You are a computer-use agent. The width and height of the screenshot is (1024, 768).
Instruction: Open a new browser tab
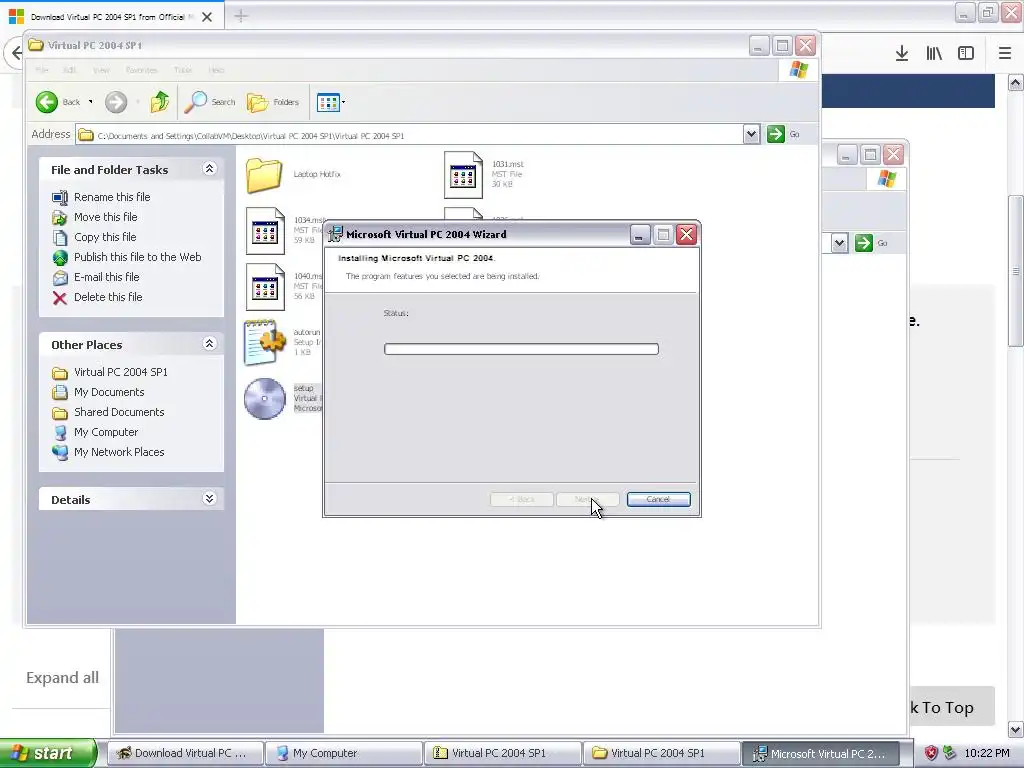pyautogui.click(x=241, y=16)
